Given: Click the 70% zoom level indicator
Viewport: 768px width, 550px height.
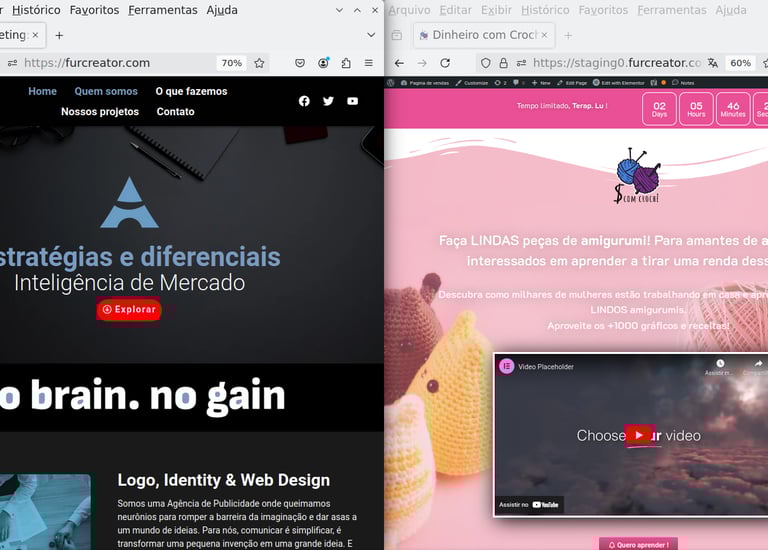Looking at the screenshot, I should point(231,63).
